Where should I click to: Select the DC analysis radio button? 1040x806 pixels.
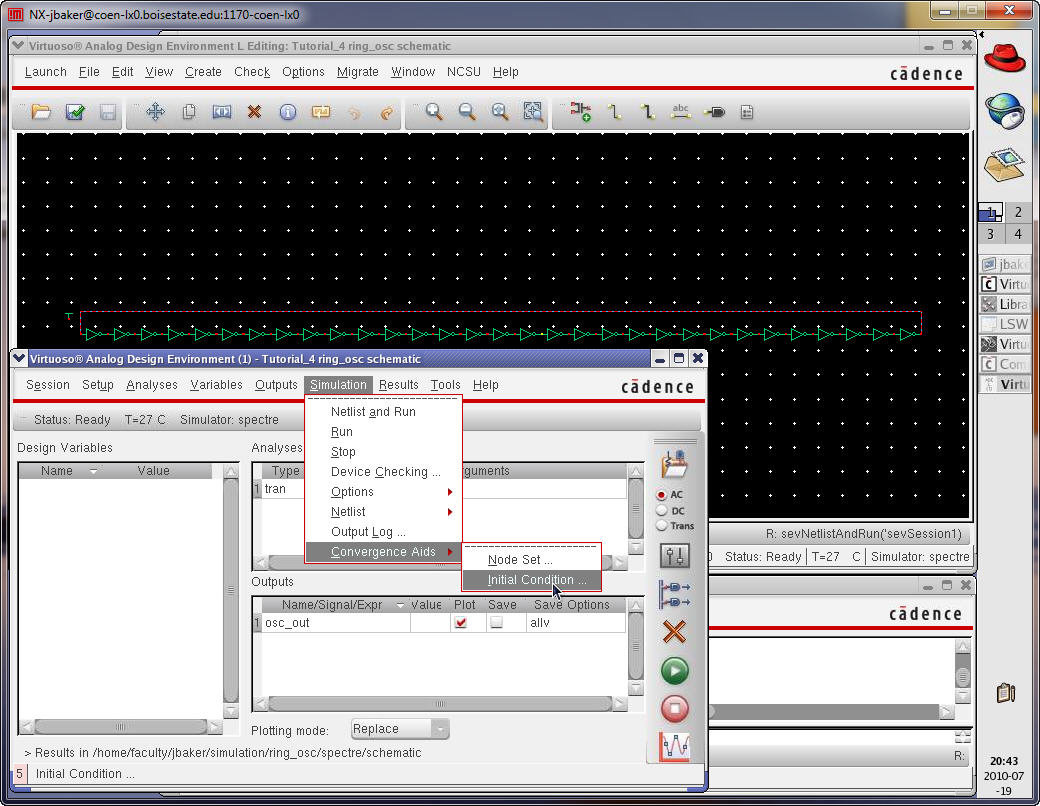(x=662, y=511)
